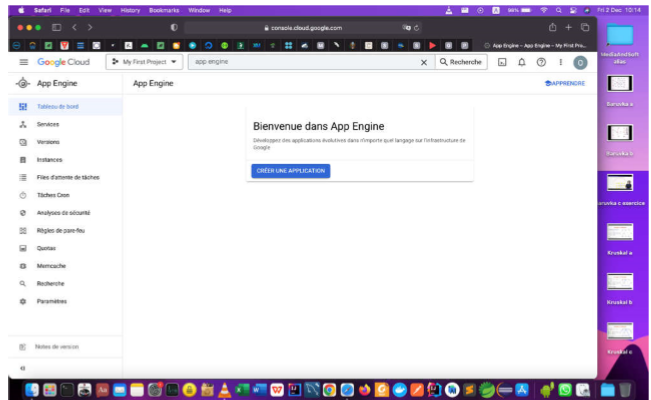Click the Paramètres gear icon
Image resolution: width=651 pixels, height=400 pixels.
point(23,302)
